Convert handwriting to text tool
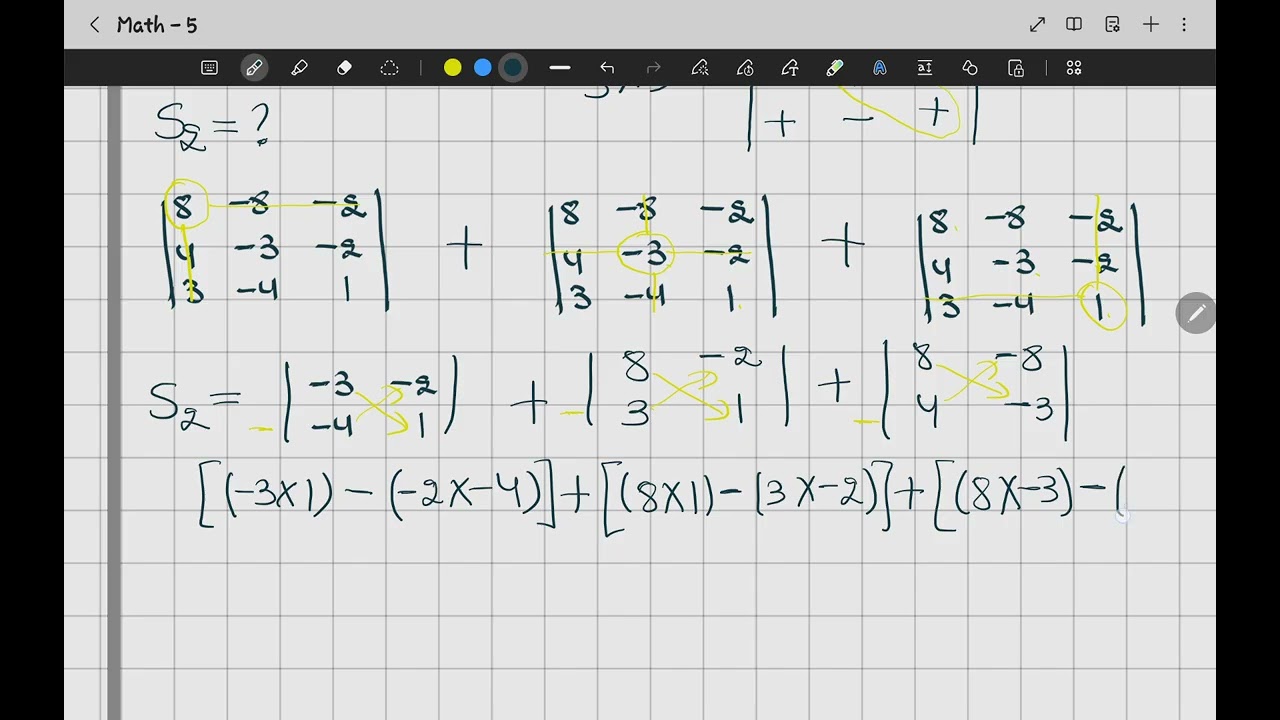Viewport: 1280px width, 720px height. tap(790, 68)
